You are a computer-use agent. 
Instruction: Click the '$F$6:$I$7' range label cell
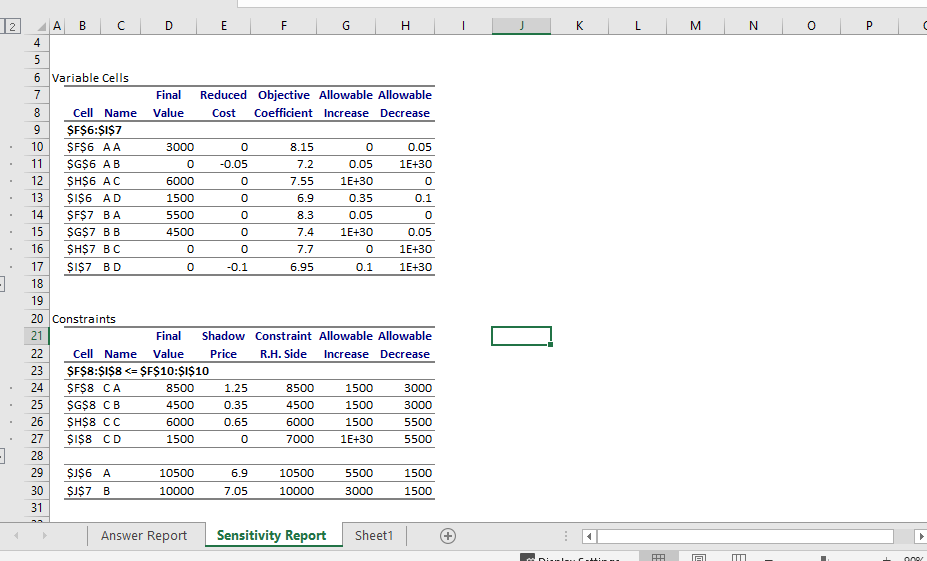94,130
